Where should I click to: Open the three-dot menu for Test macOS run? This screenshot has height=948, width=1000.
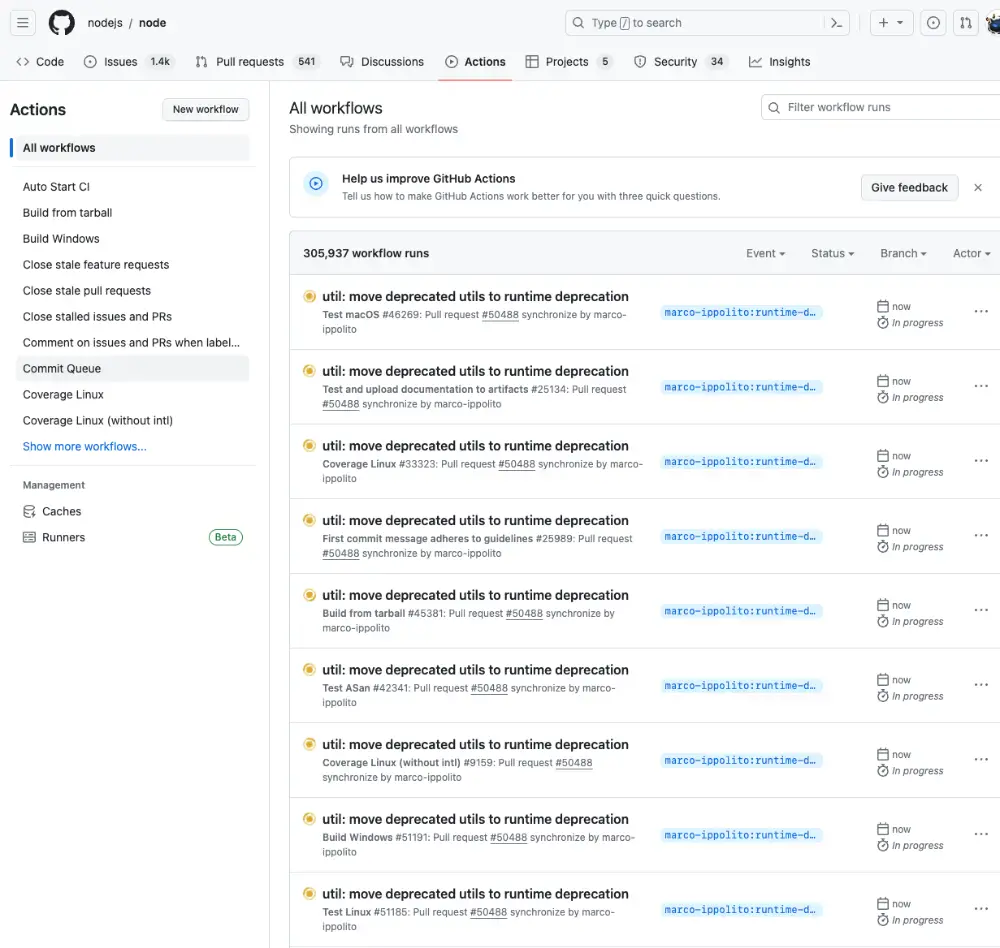tap(980, 312)
